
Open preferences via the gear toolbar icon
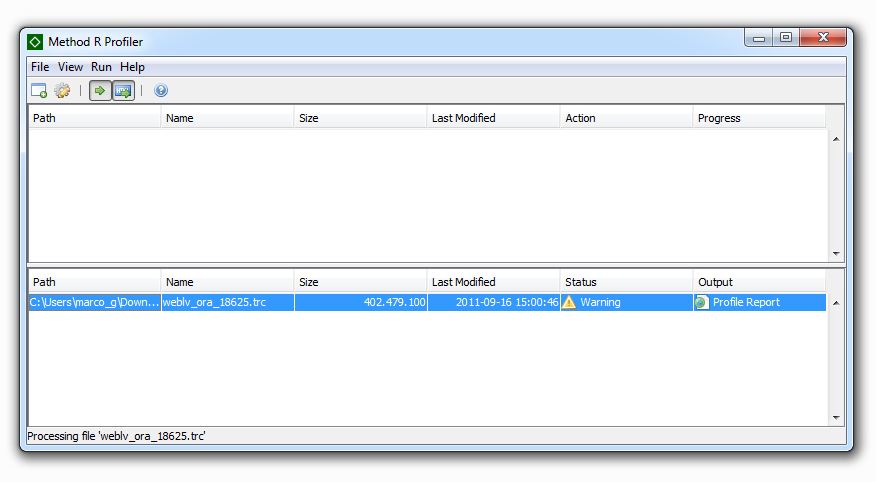62,90
